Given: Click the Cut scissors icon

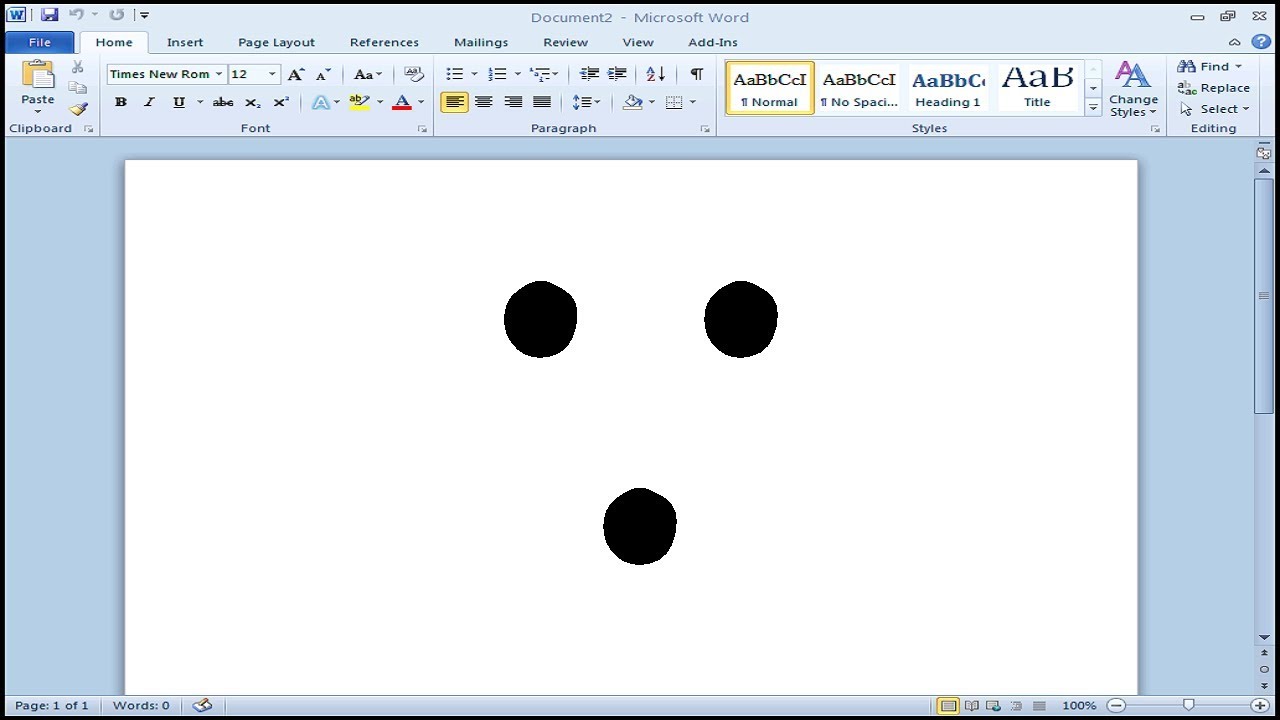Looking at the screenshot, I should point(78,67).
